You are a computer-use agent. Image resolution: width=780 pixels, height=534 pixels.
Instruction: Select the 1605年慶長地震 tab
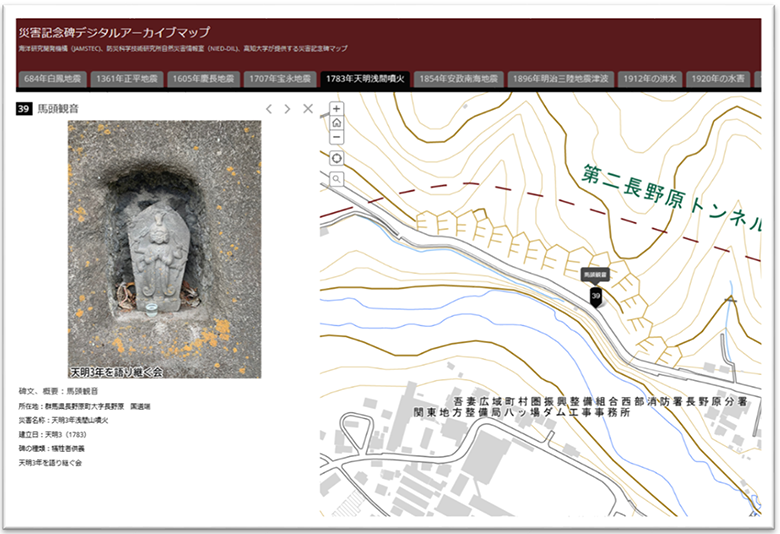click(203, 78)
